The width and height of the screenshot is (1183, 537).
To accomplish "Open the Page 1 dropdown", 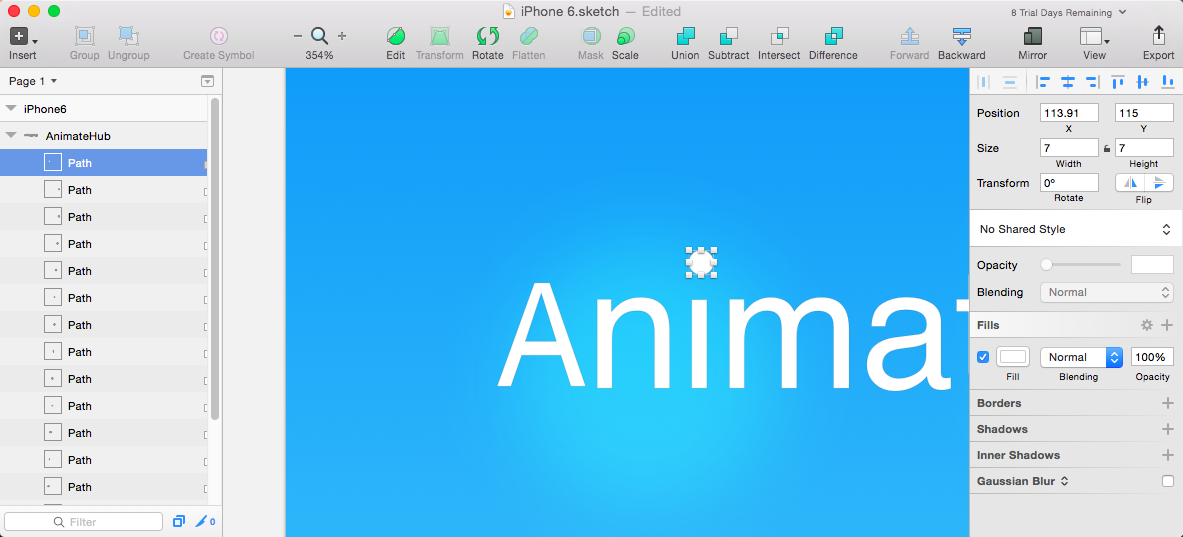I will coord(32,81).
